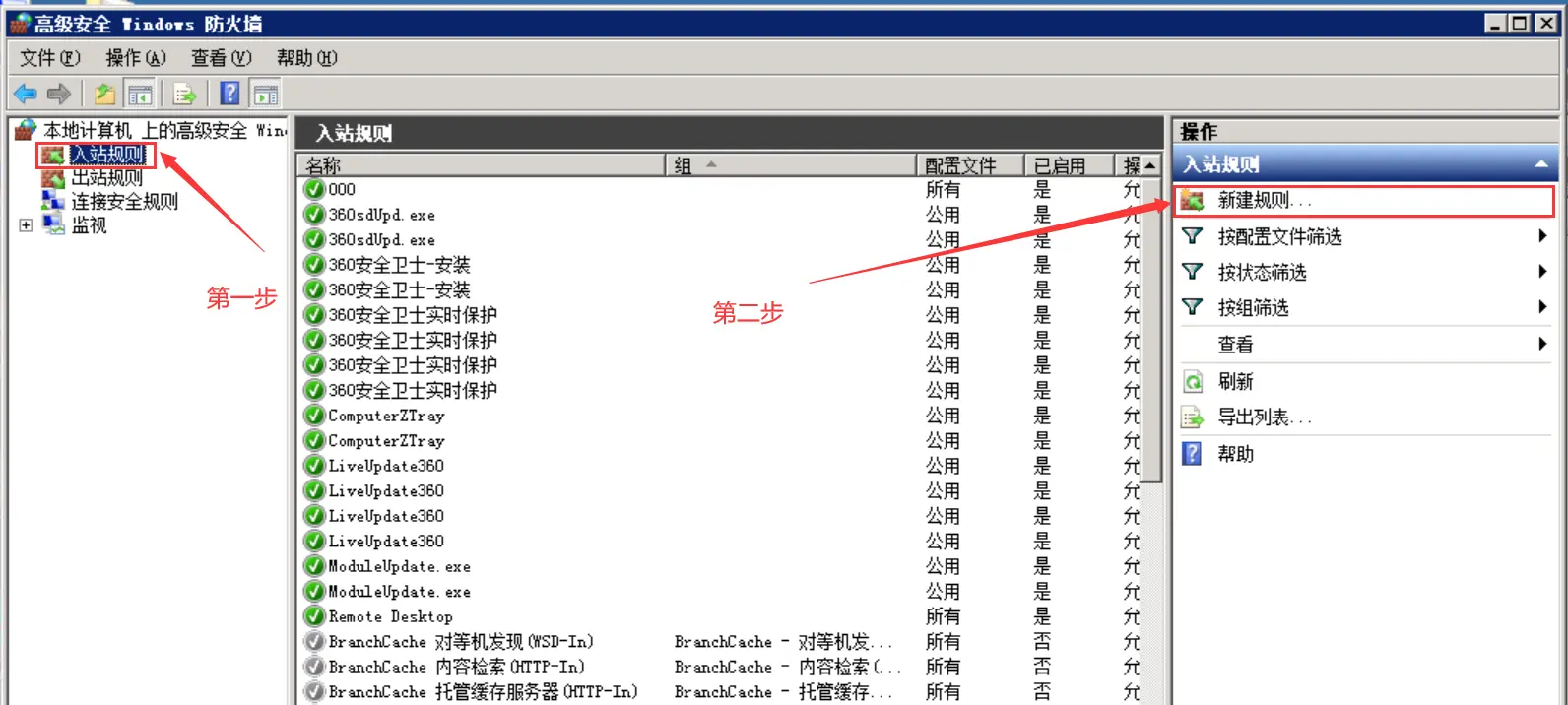Open the 按状态筛选 submenu
Image resolution: width=1568 pixels, height=705 pixels.
tap(1262, 272)
